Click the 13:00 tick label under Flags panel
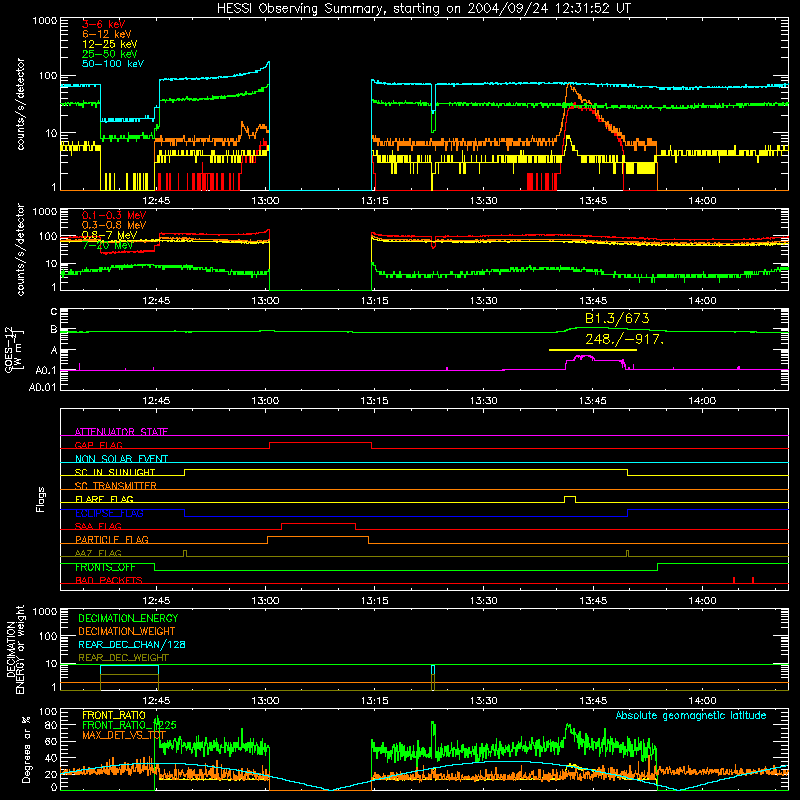 (x=265, y=601)
